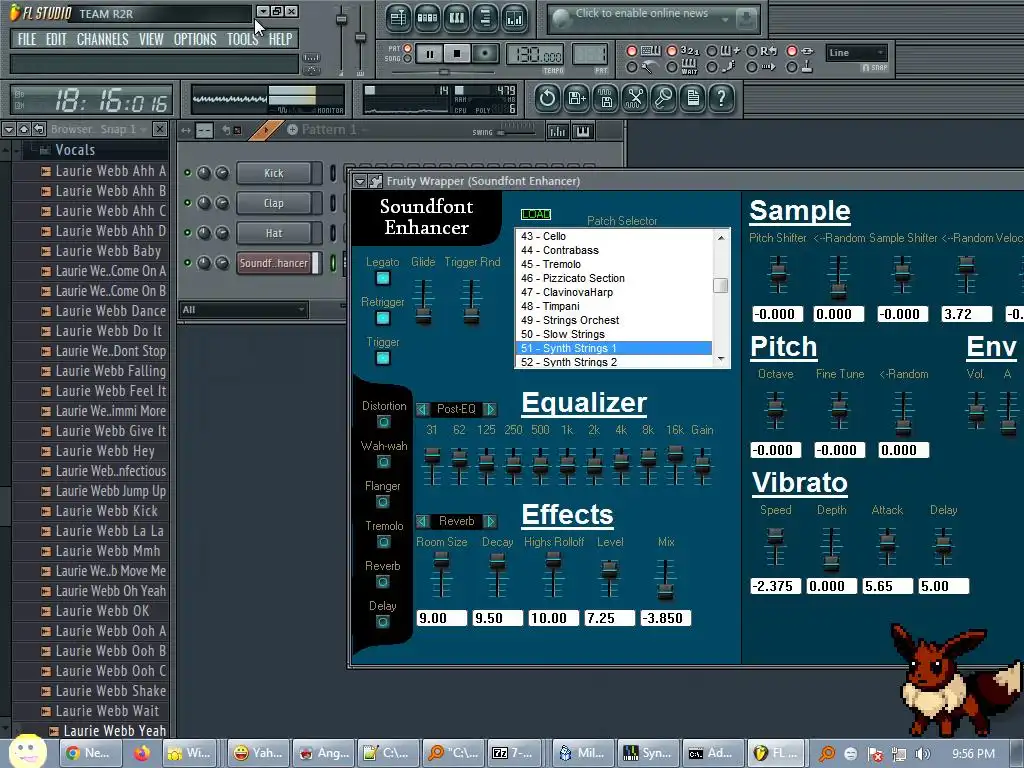
Task: Enable the Distortion effect switch
Action: click(x=383, y=422)
